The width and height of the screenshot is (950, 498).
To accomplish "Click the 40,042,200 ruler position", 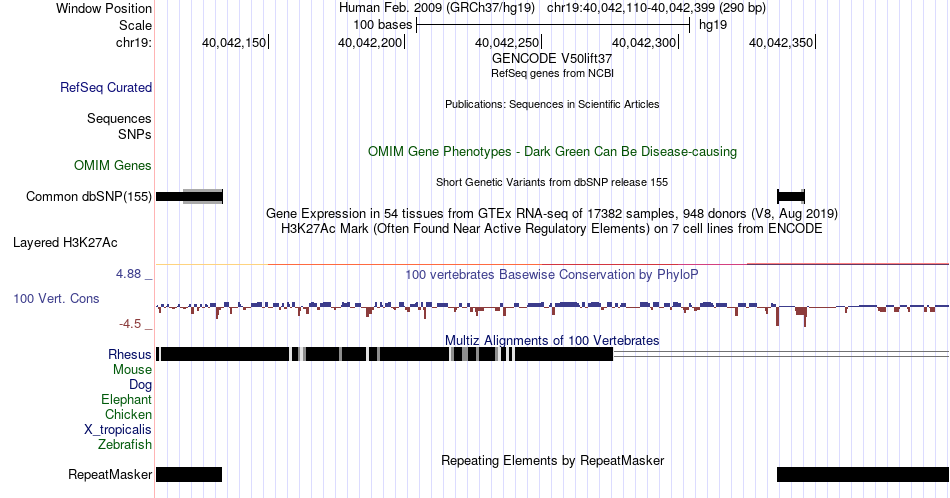I will 371,42.
